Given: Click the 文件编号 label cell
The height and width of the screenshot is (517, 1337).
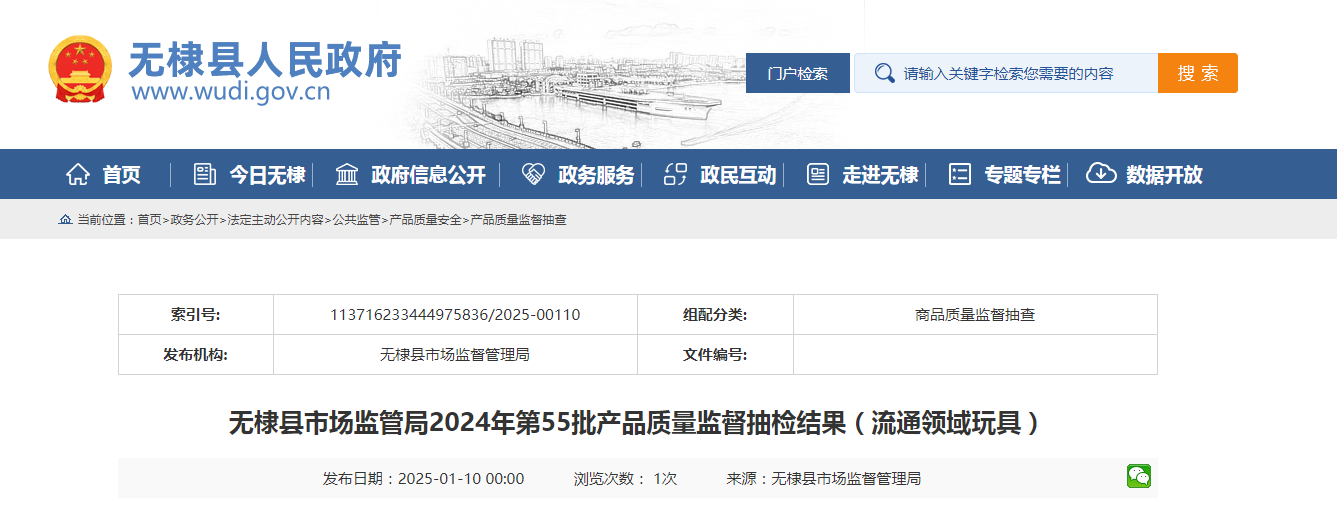Looking at the screenshot, I should (715, 354).
